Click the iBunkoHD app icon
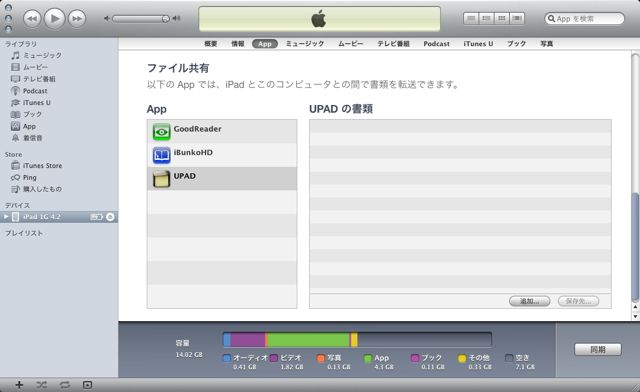The width and height of the screenshot is (640, 392). tap(162, 156)
